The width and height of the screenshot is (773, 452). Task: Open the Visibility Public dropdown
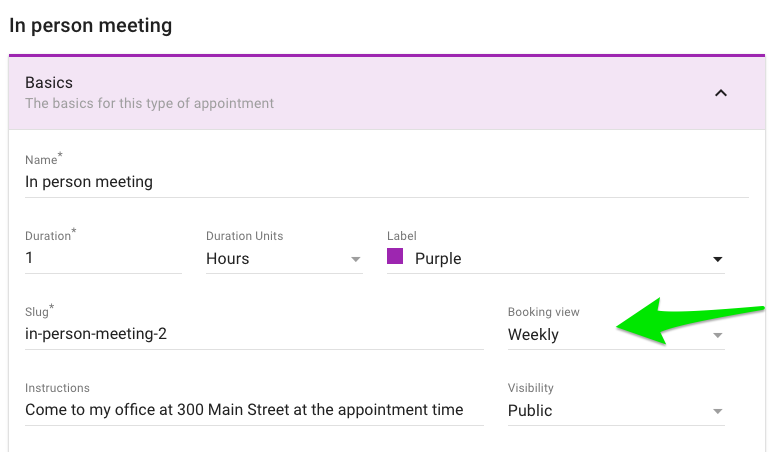pyautogui.click(x=616, y=411)
